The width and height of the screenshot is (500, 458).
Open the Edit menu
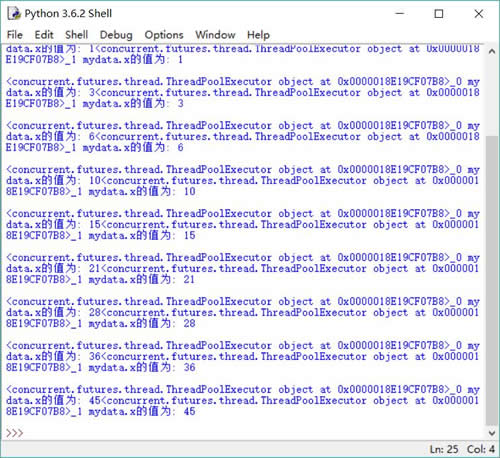(x=44, y=35)
